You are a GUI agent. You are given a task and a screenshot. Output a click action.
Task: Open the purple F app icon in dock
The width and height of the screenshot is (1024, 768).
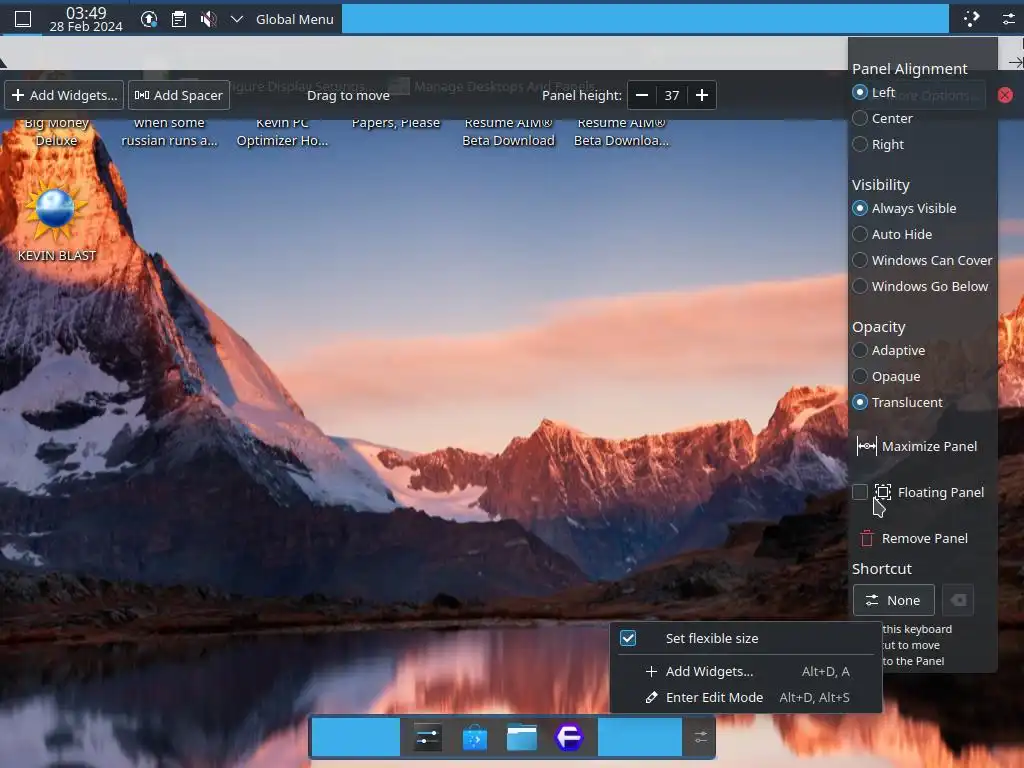tap(569, 737)
